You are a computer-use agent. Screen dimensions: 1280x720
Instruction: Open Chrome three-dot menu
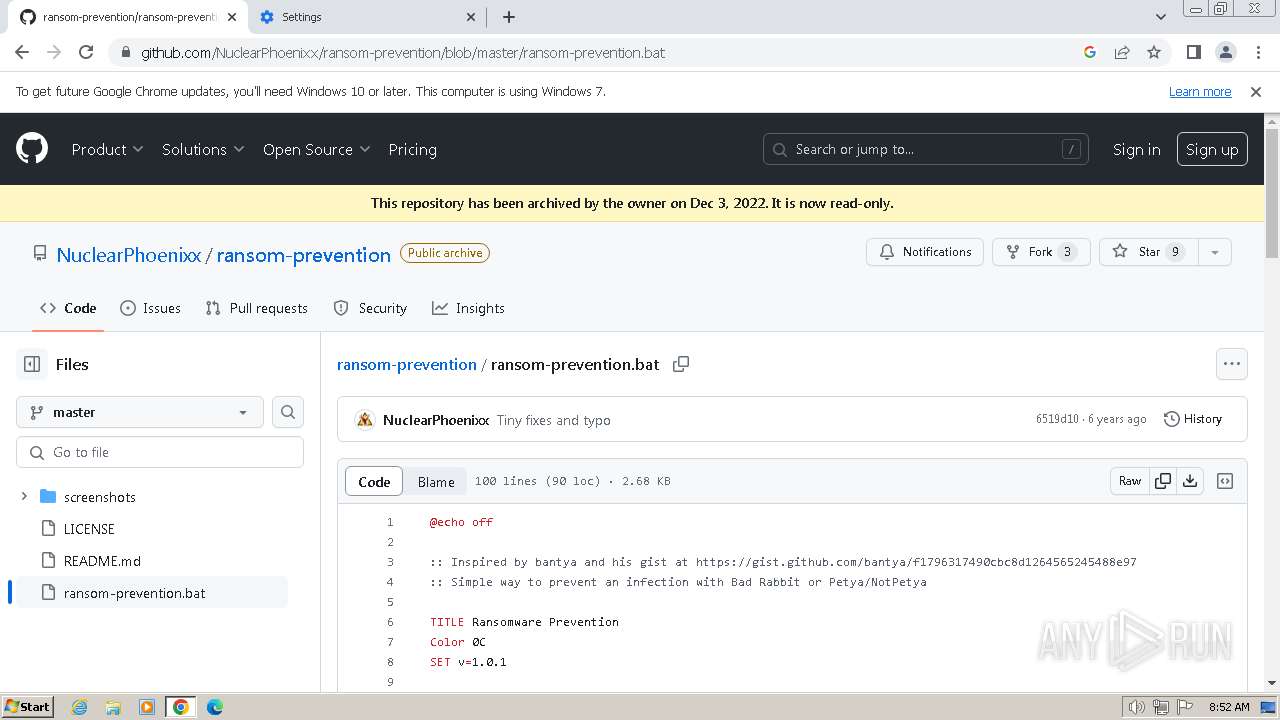coord(1257,52)
